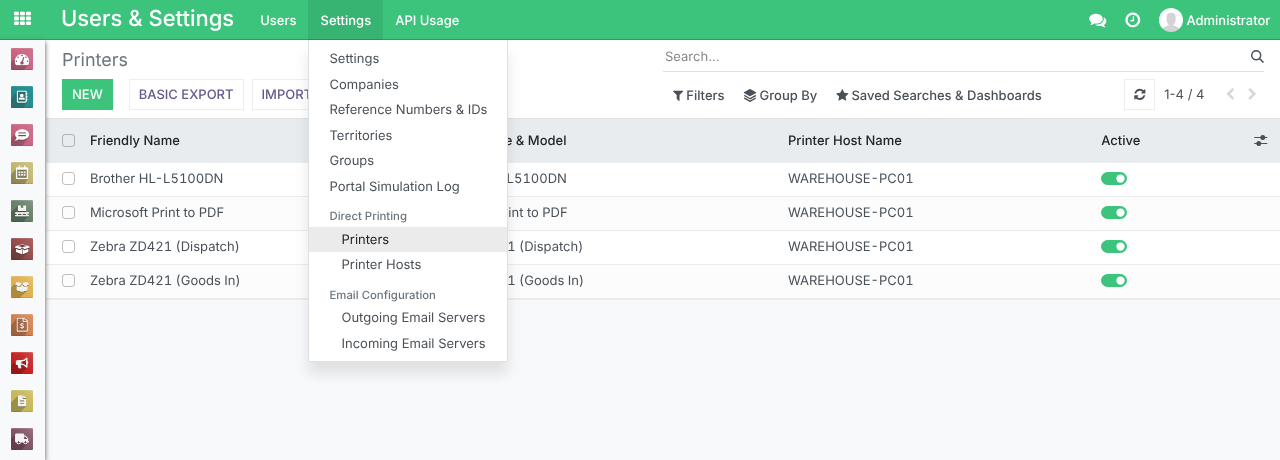Open the yellow open-box sidebar app

click(x=22, y=287)
